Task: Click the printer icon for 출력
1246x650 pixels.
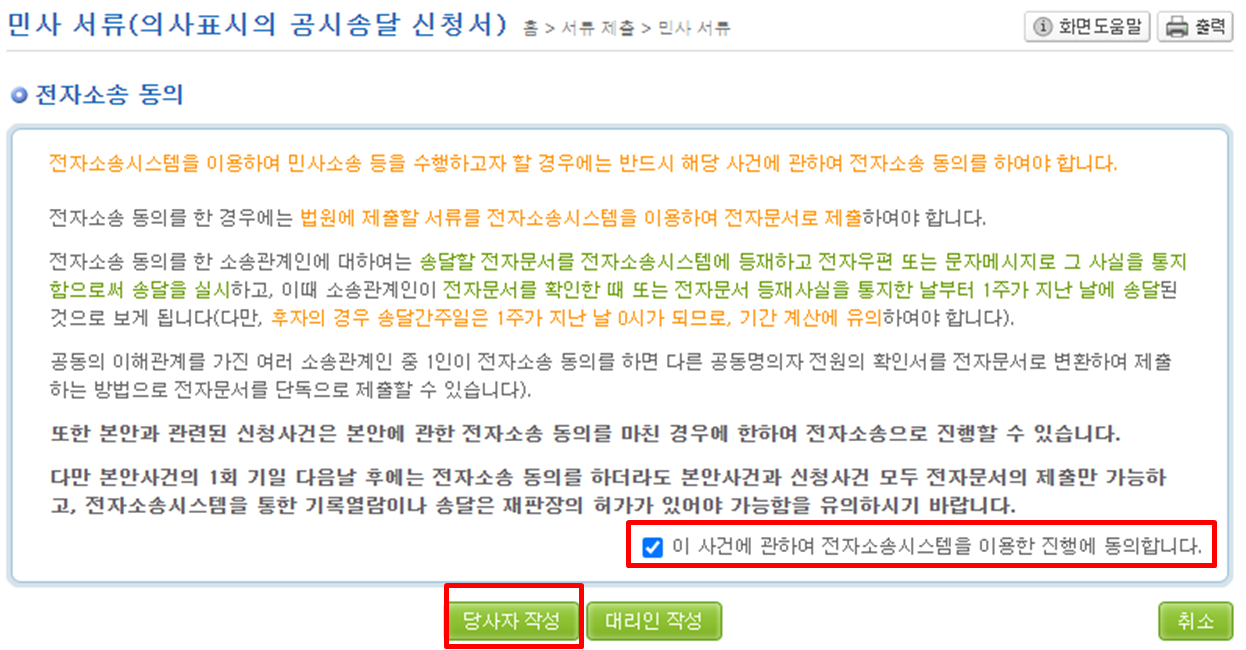Action: tap(1177, 27)
